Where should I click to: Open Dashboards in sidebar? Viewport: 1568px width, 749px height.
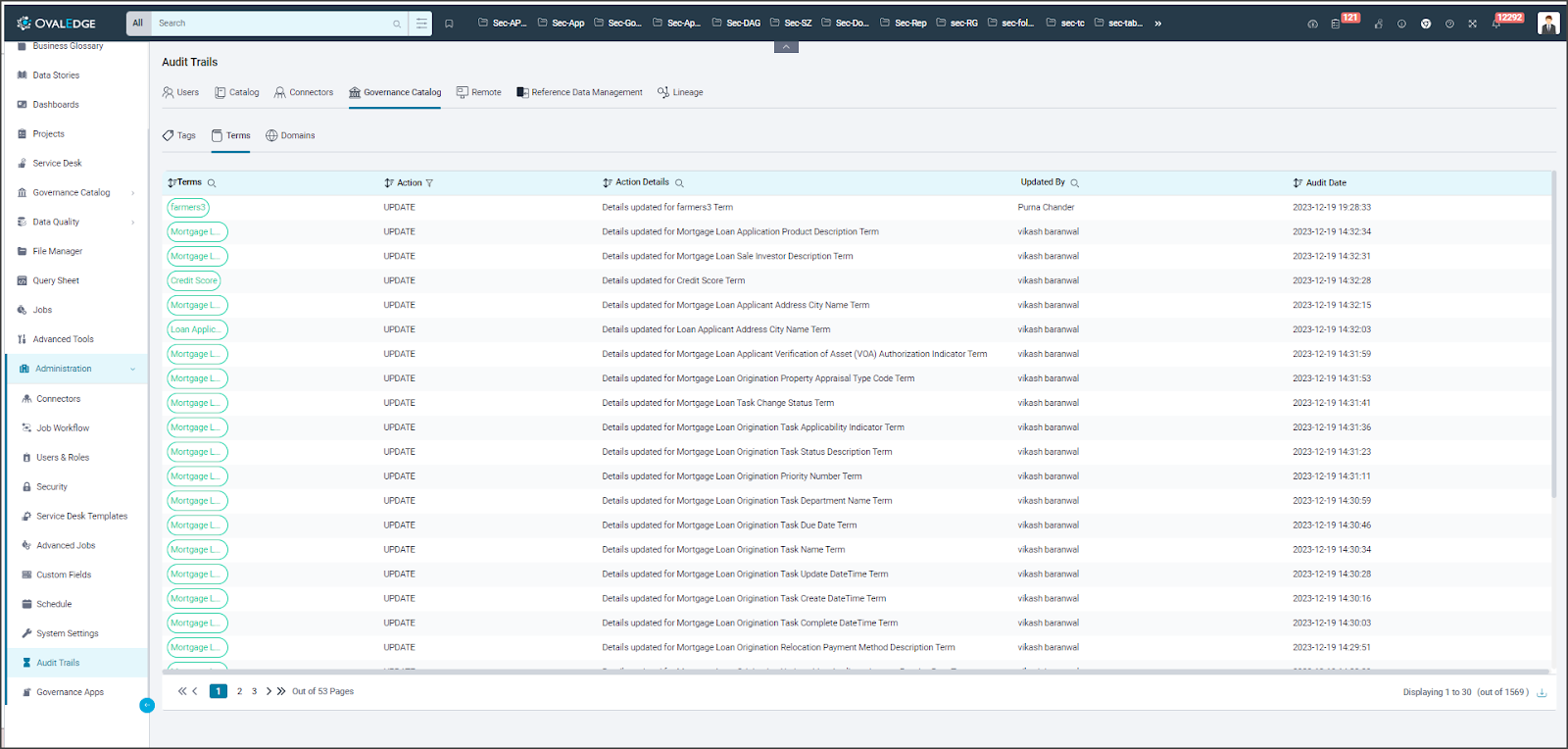[56, 105]
